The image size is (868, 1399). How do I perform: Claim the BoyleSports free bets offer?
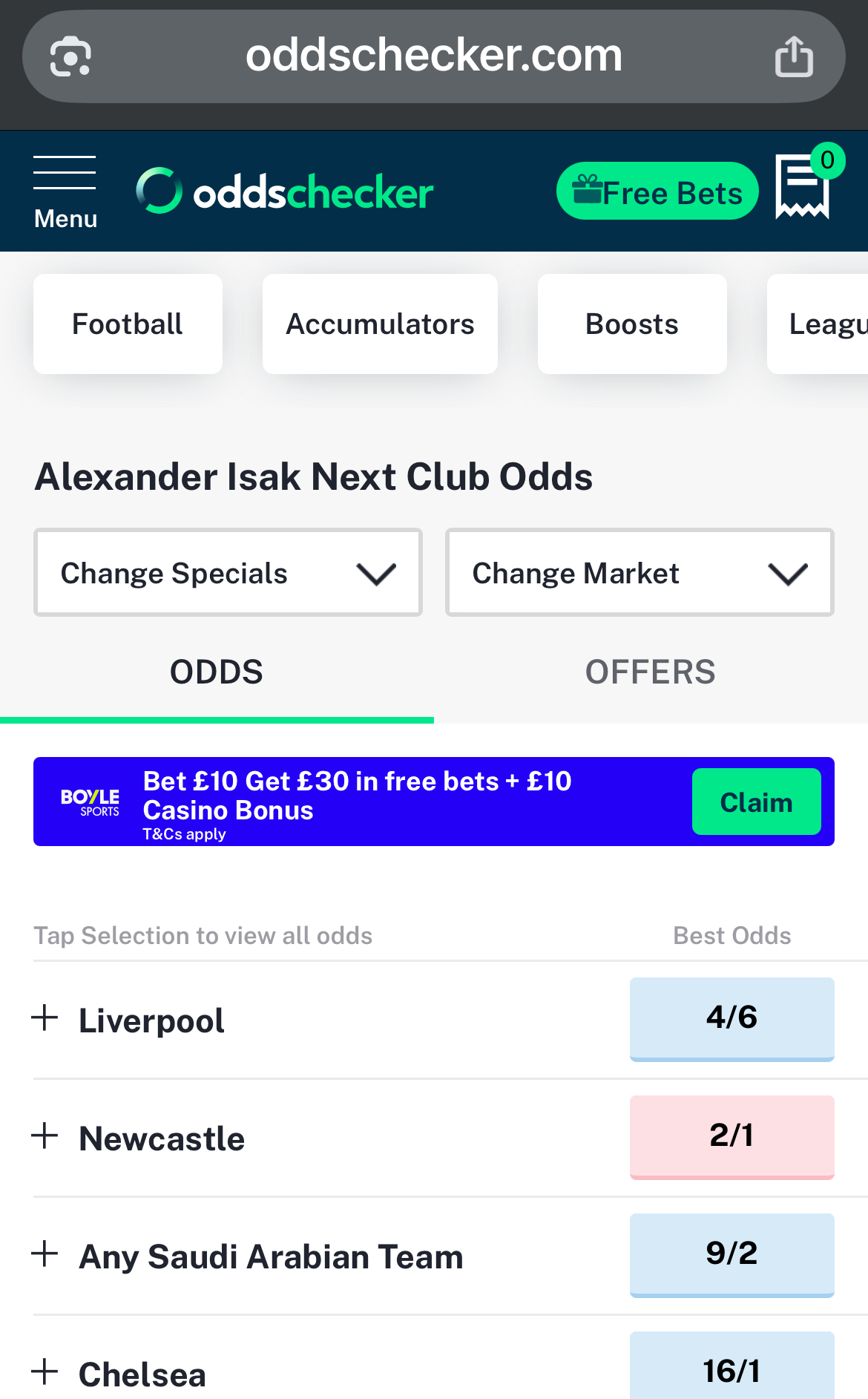point(756,802)
